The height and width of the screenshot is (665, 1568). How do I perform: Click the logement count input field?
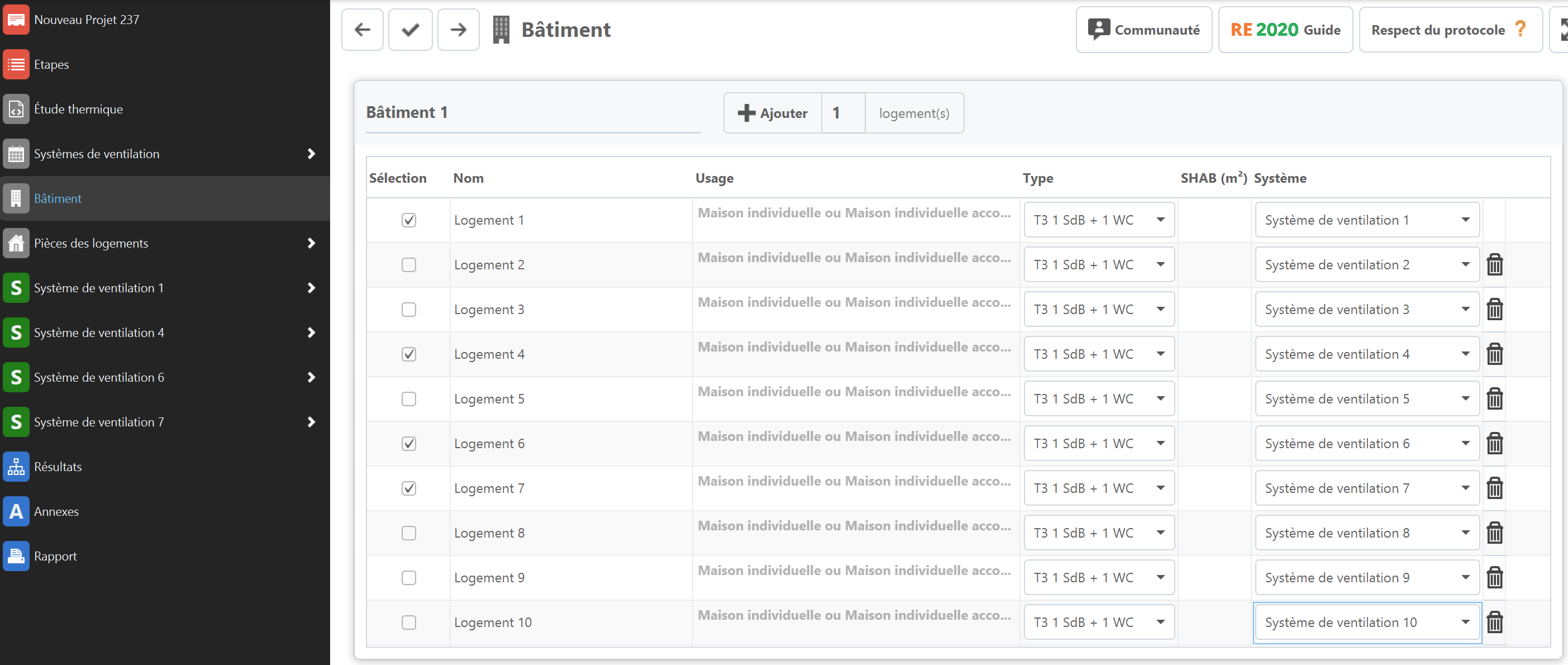(x=842, y=113)
